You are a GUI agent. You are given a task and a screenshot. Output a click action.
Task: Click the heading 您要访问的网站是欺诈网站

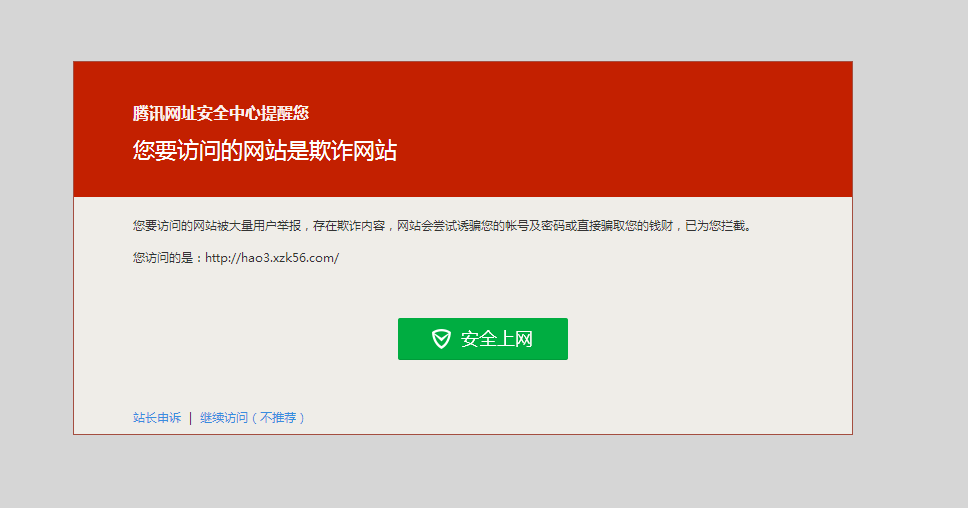tap(265, 151)
